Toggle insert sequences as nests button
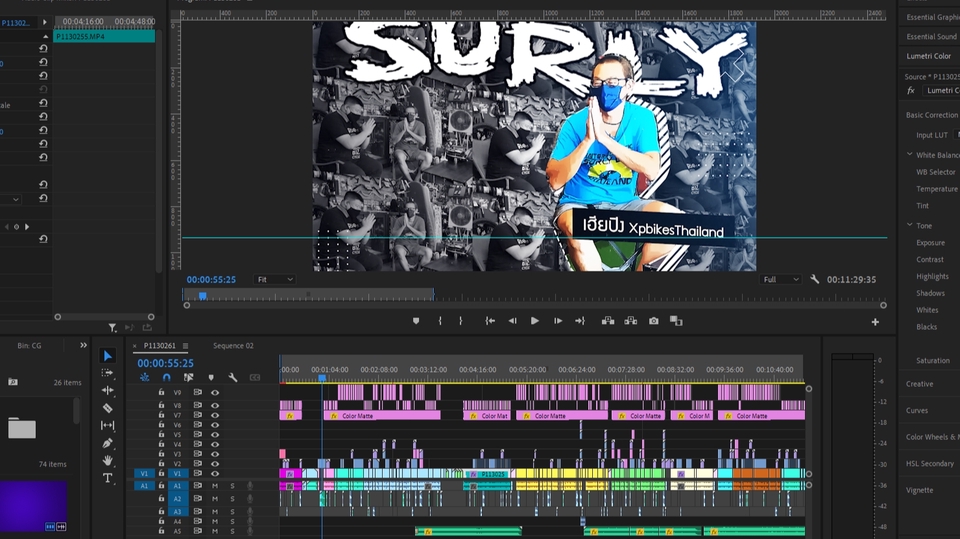This screenshot has height=539, width=960. coord(144,377)
